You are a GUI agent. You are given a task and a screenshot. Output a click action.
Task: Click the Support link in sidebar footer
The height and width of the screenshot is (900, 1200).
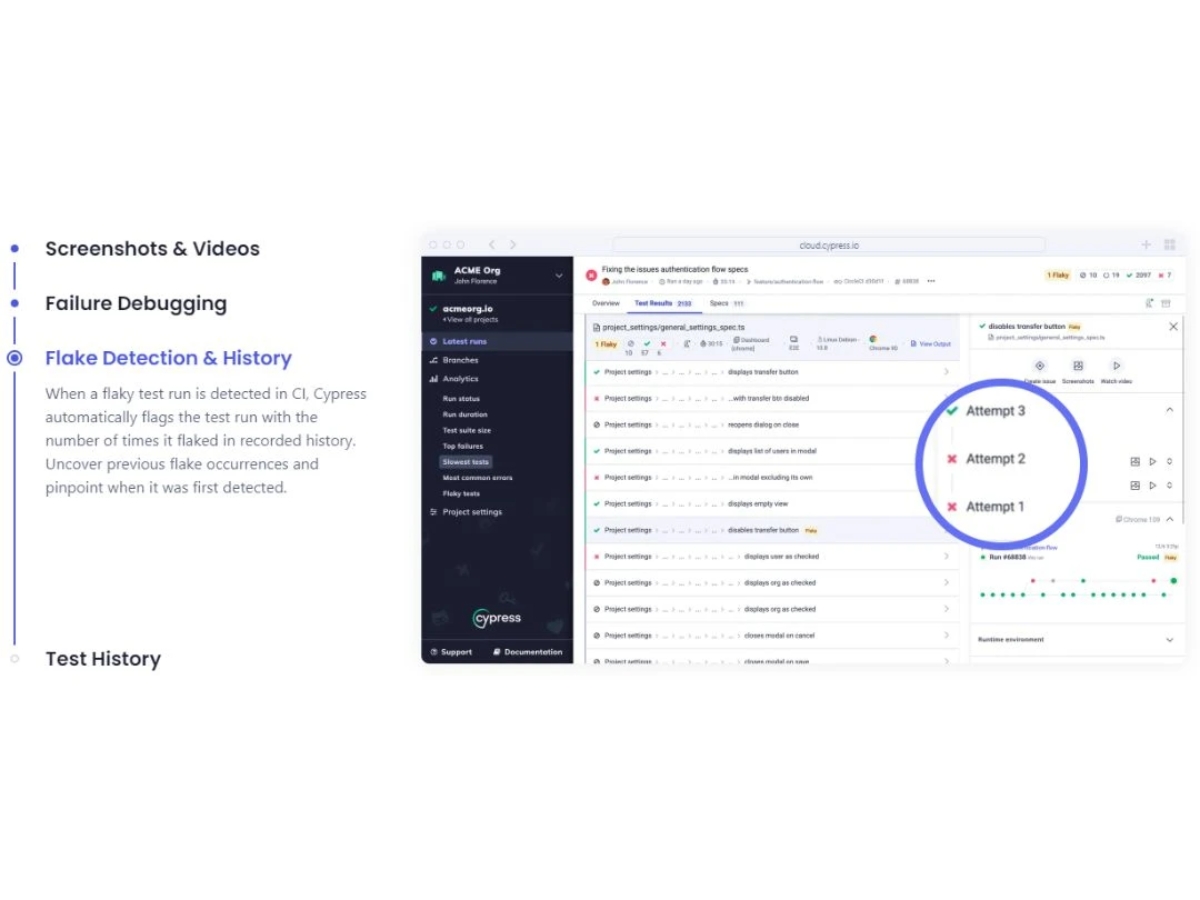pos(456,652)
